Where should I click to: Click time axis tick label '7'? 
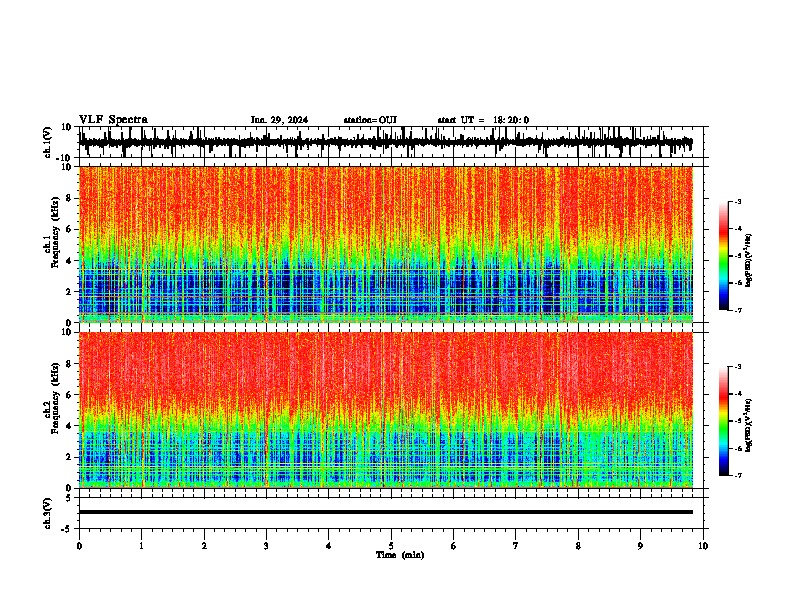tap(516, 546)
